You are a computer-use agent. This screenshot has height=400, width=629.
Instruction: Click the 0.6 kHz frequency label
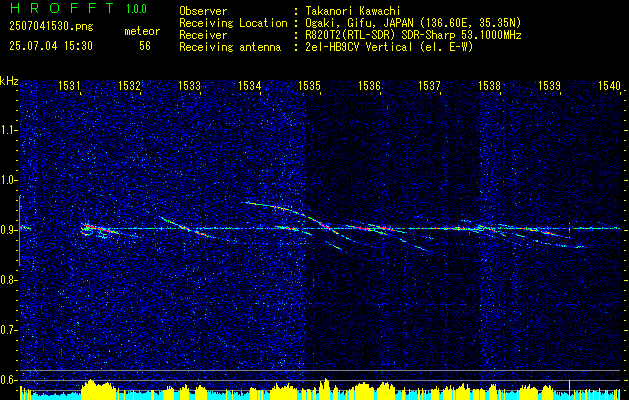(x=8, y=380)
